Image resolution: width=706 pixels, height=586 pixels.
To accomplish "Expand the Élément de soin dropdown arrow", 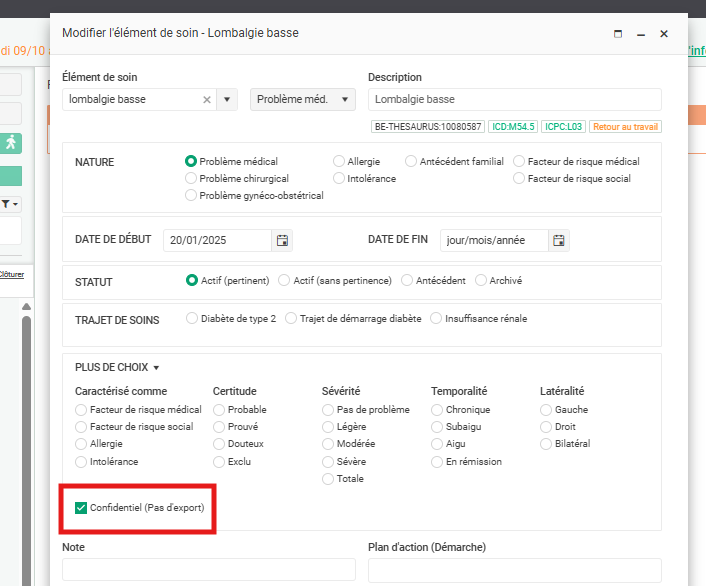I will pyautogui.click(x=227, y=99).
